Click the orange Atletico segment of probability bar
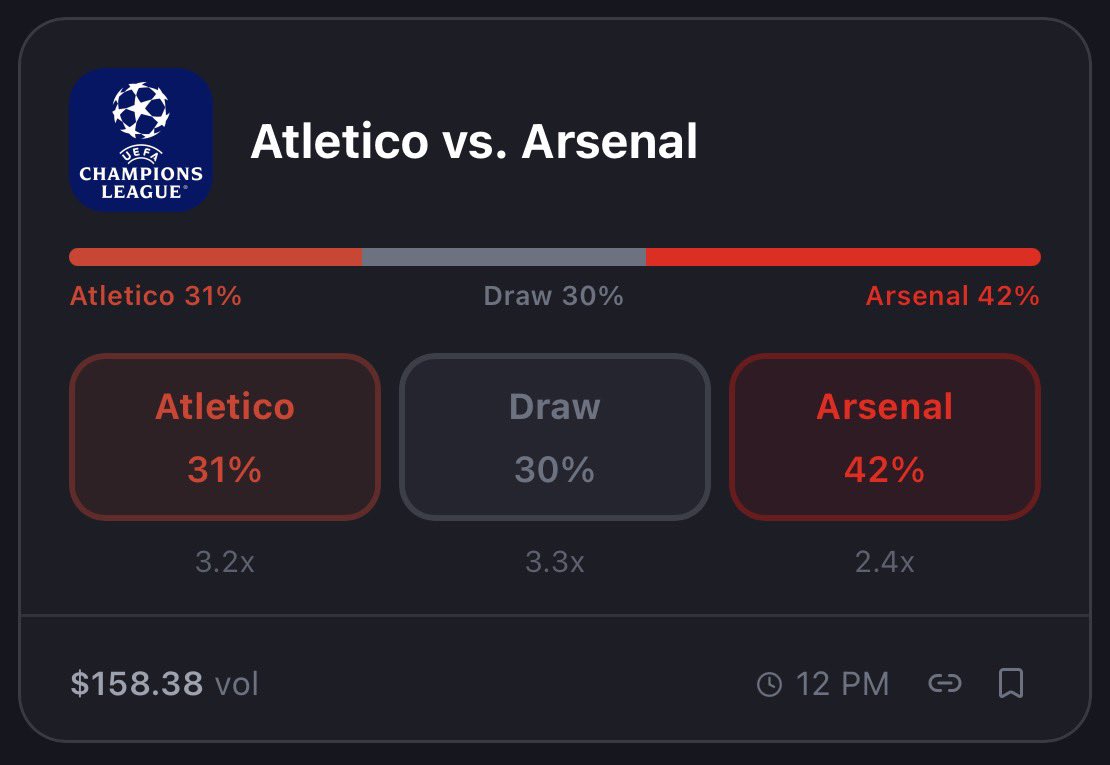The image size is (1110, 765). (215, 257)
